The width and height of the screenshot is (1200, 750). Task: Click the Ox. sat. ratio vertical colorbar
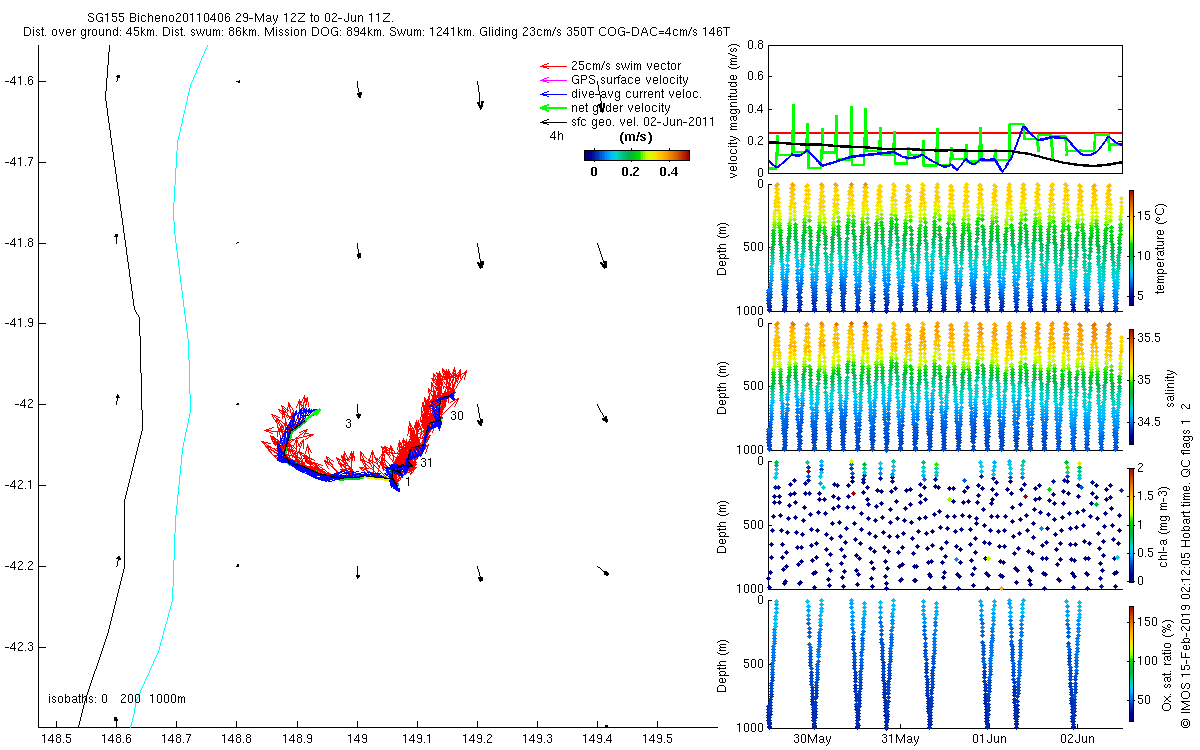pyautogui.click(x=1131, y=663)
